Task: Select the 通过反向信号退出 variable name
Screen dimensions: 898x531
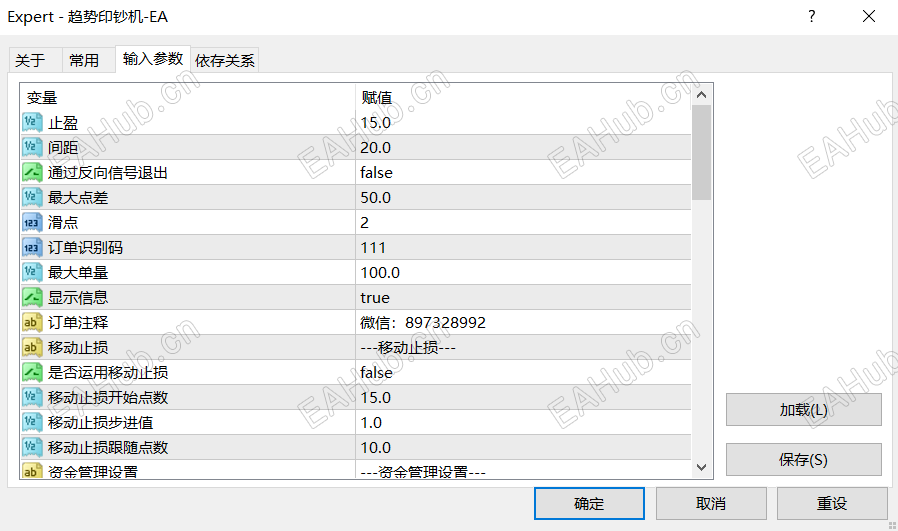Action: (108, 172)
